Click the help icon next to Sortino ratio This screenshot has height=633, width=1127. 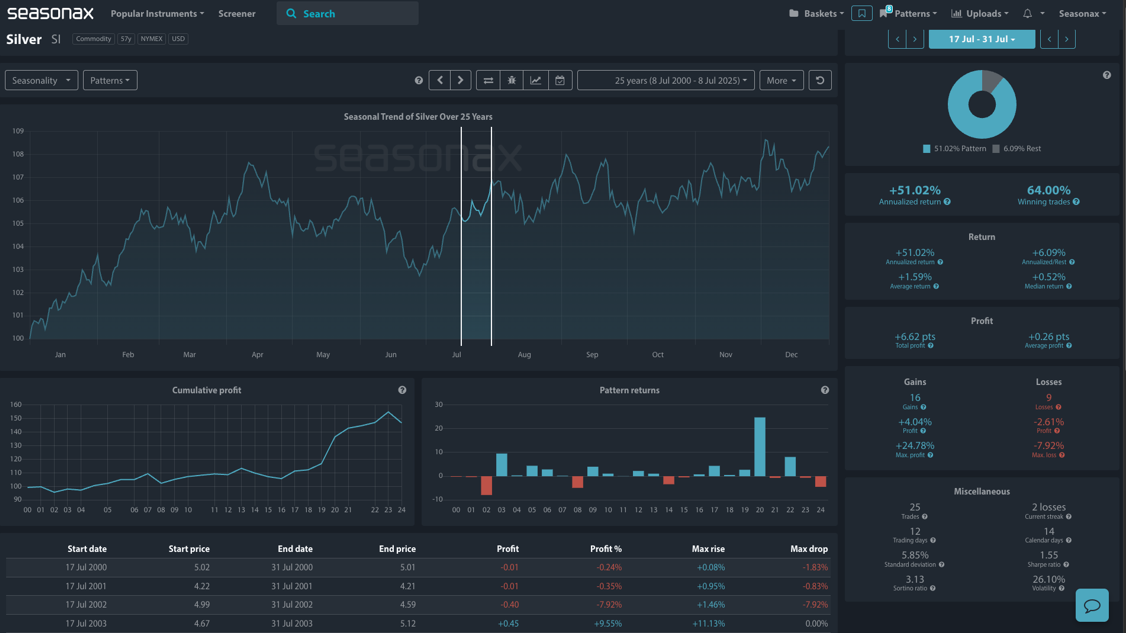click(x=933, y=588)
